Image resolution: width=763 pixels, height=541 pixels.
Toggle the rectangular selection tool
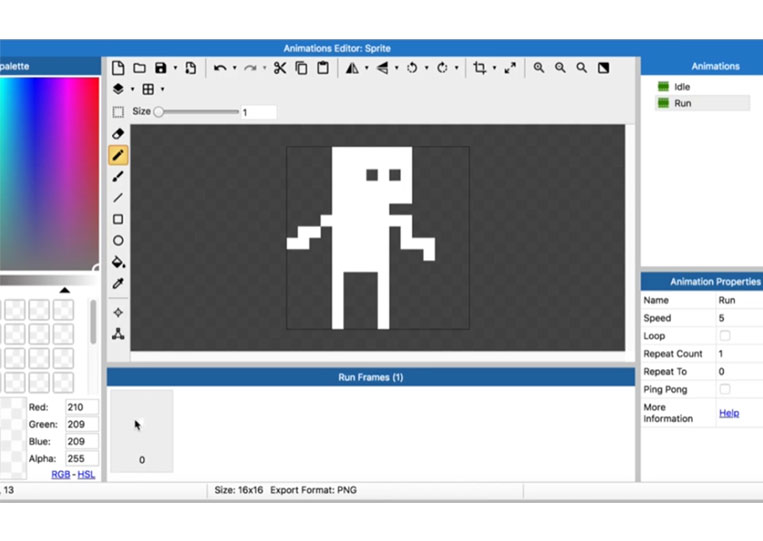(118, 112)
